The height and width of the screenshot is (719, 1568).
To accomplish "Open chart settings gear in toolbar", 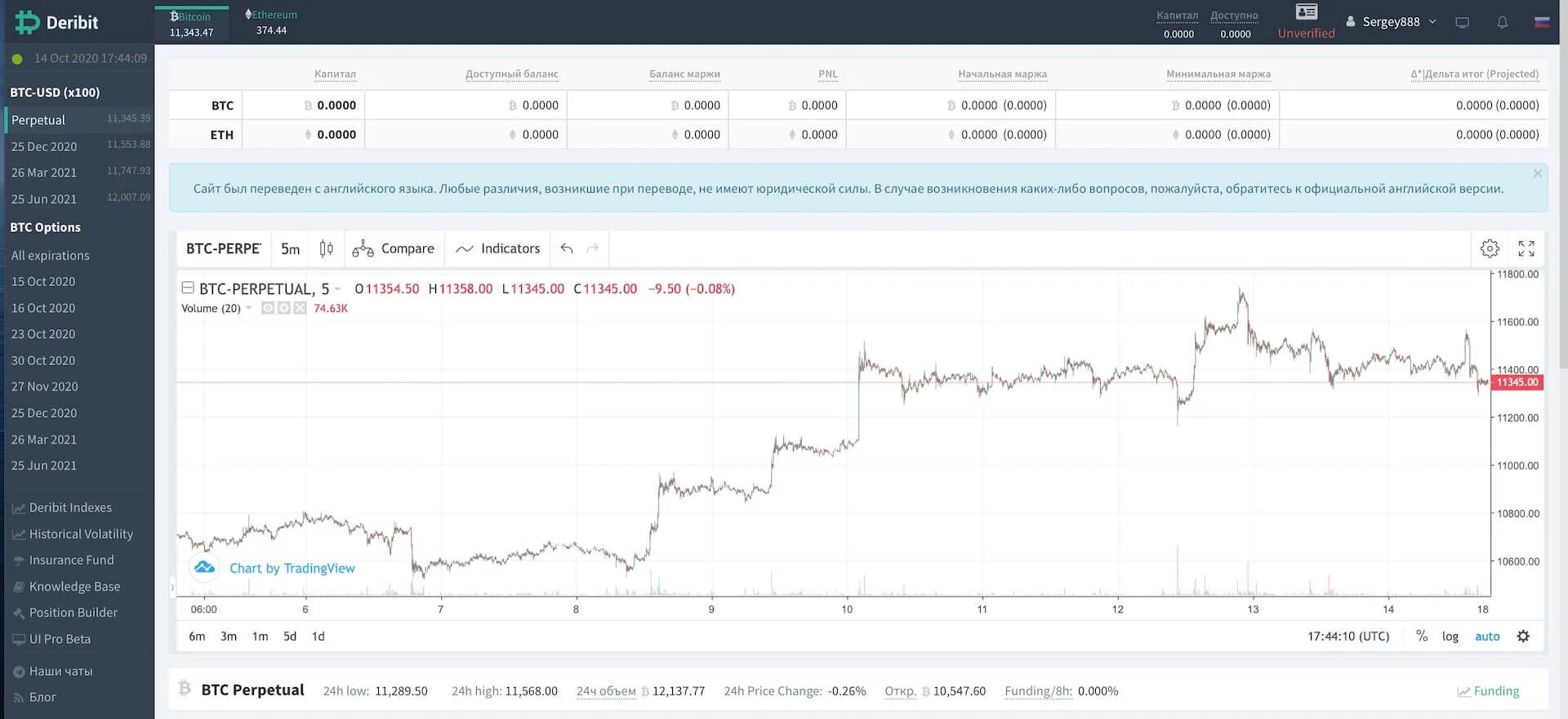I will click(1490, 248).
